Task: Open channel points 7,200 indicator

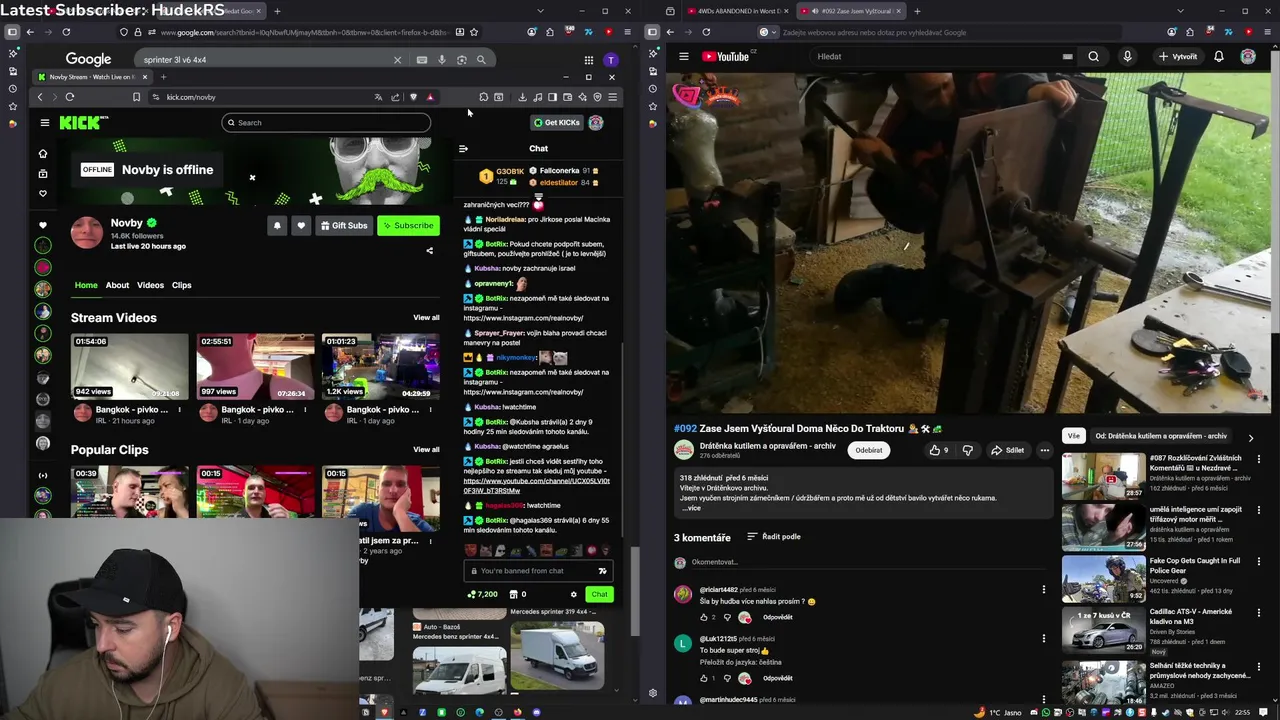Action: [482, 595]
